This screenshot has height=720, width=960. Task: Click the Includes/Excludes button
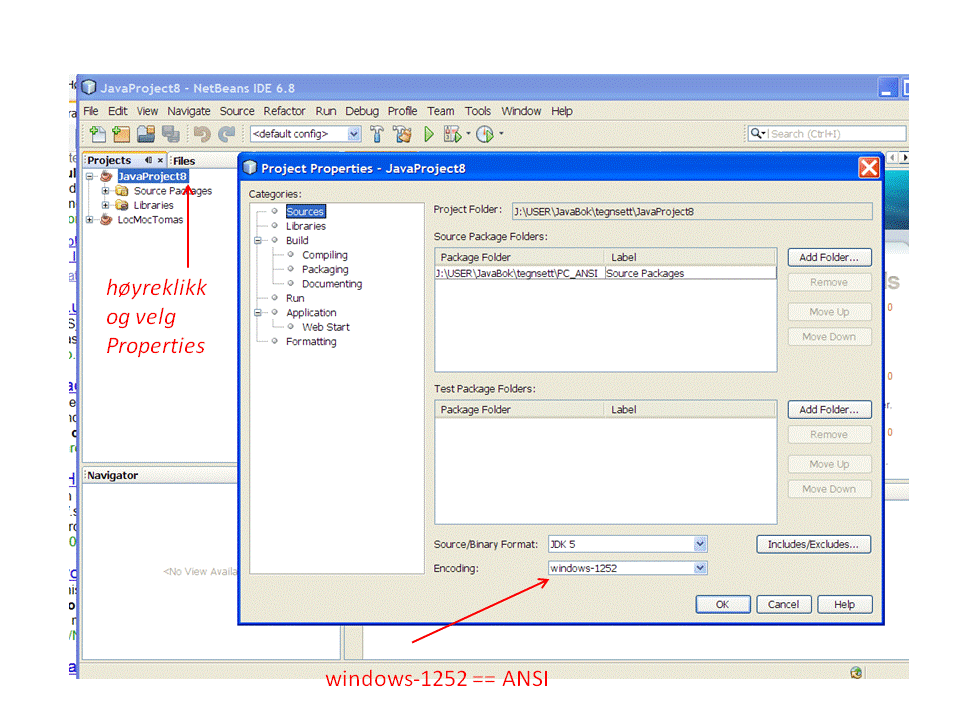click(813, 544)
